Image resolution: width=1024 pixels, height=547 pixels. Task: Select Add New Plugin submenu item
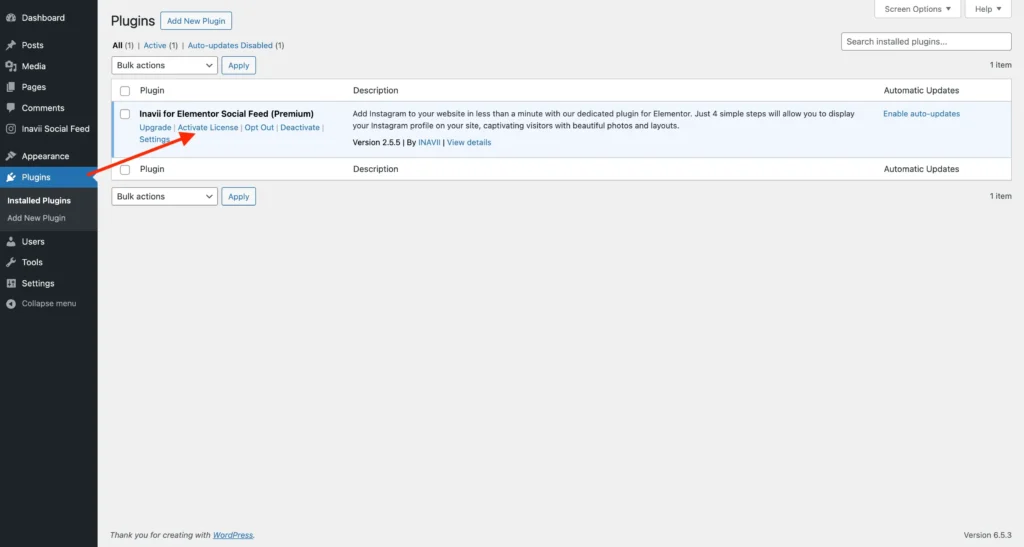36,218
